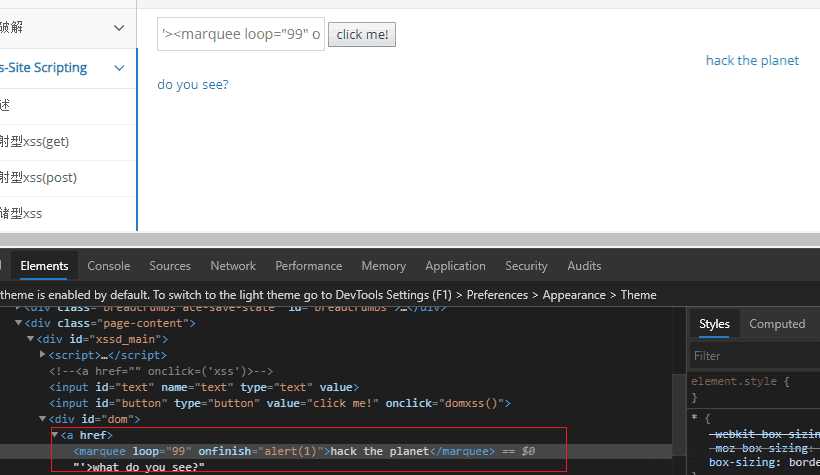Switch to the Elements tab in DevTools

44,266
